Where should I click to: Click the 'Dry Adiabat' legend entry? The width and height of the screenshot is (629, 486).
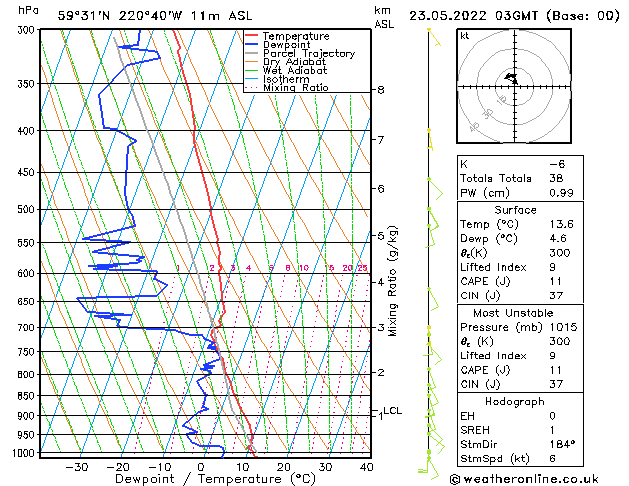click(x=294, y=62)
